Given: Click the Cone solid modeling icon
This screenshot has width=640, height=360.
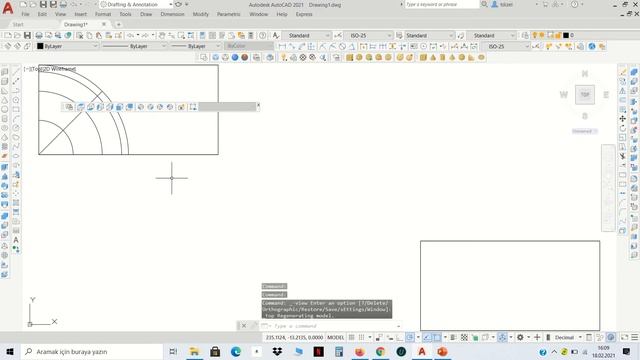Looking at the screenshot, I should pyautogui.click(x=433, y=57).
